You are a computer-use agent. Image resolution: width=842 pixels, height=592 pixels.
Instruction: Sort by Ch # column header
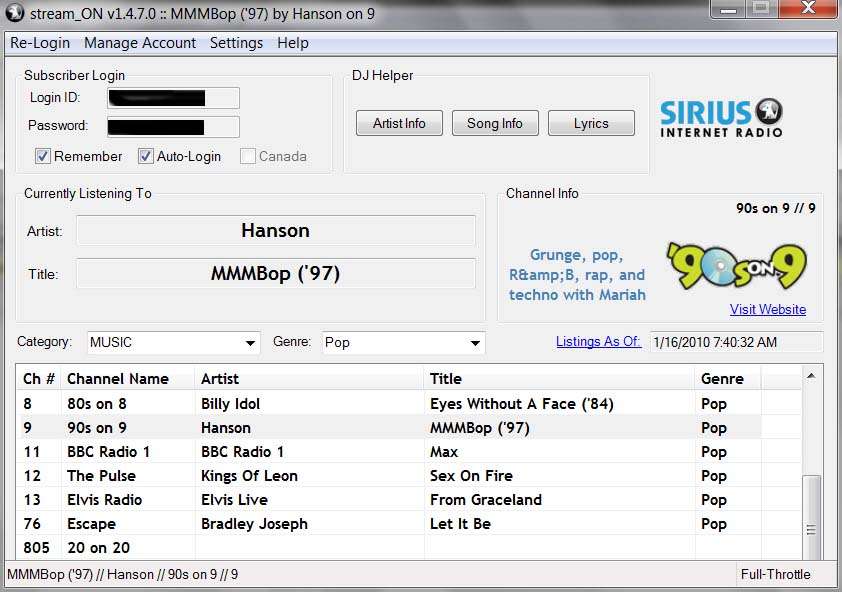(39, 379)
